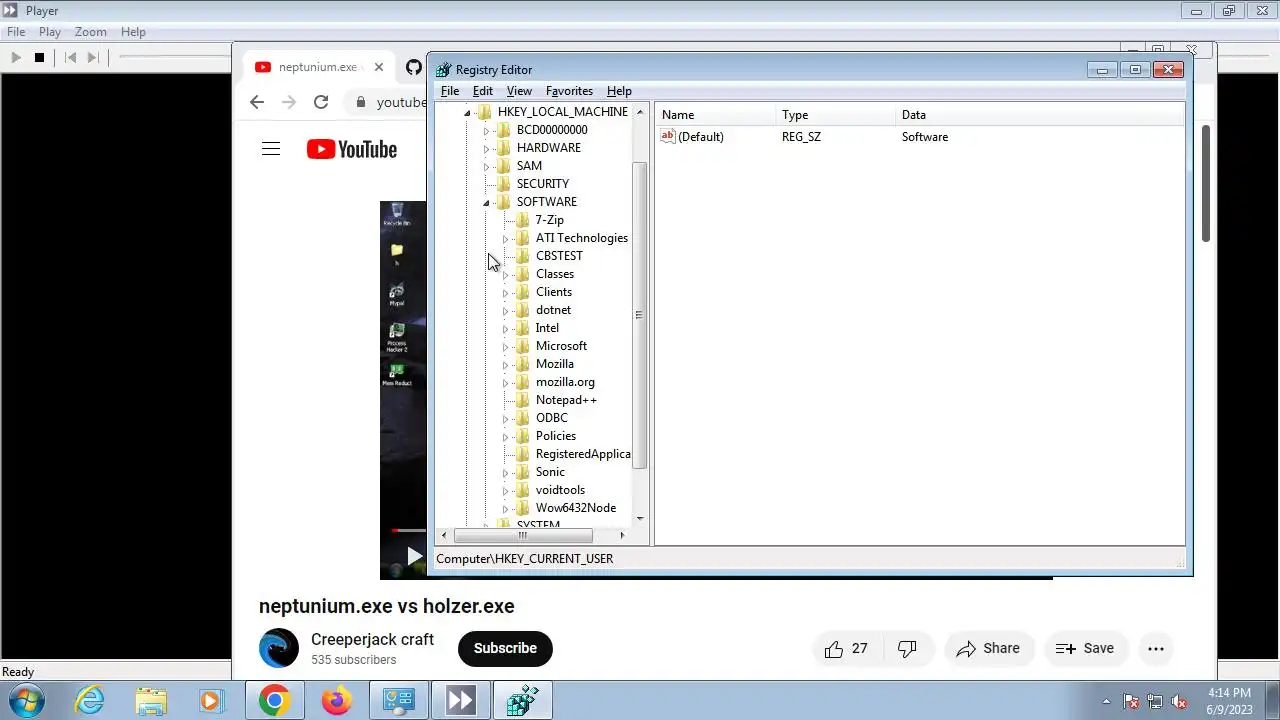Select the SECURITY key folder icon
The image size is (1280, 720).
[504, 184]
